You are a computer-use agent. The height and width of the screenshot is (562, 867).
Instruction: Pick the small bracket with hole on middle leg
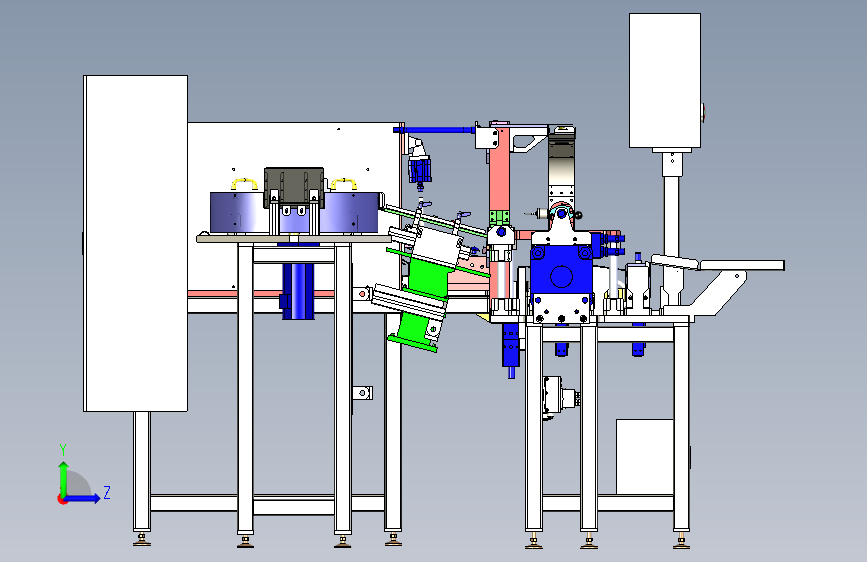tap(362, 393)
